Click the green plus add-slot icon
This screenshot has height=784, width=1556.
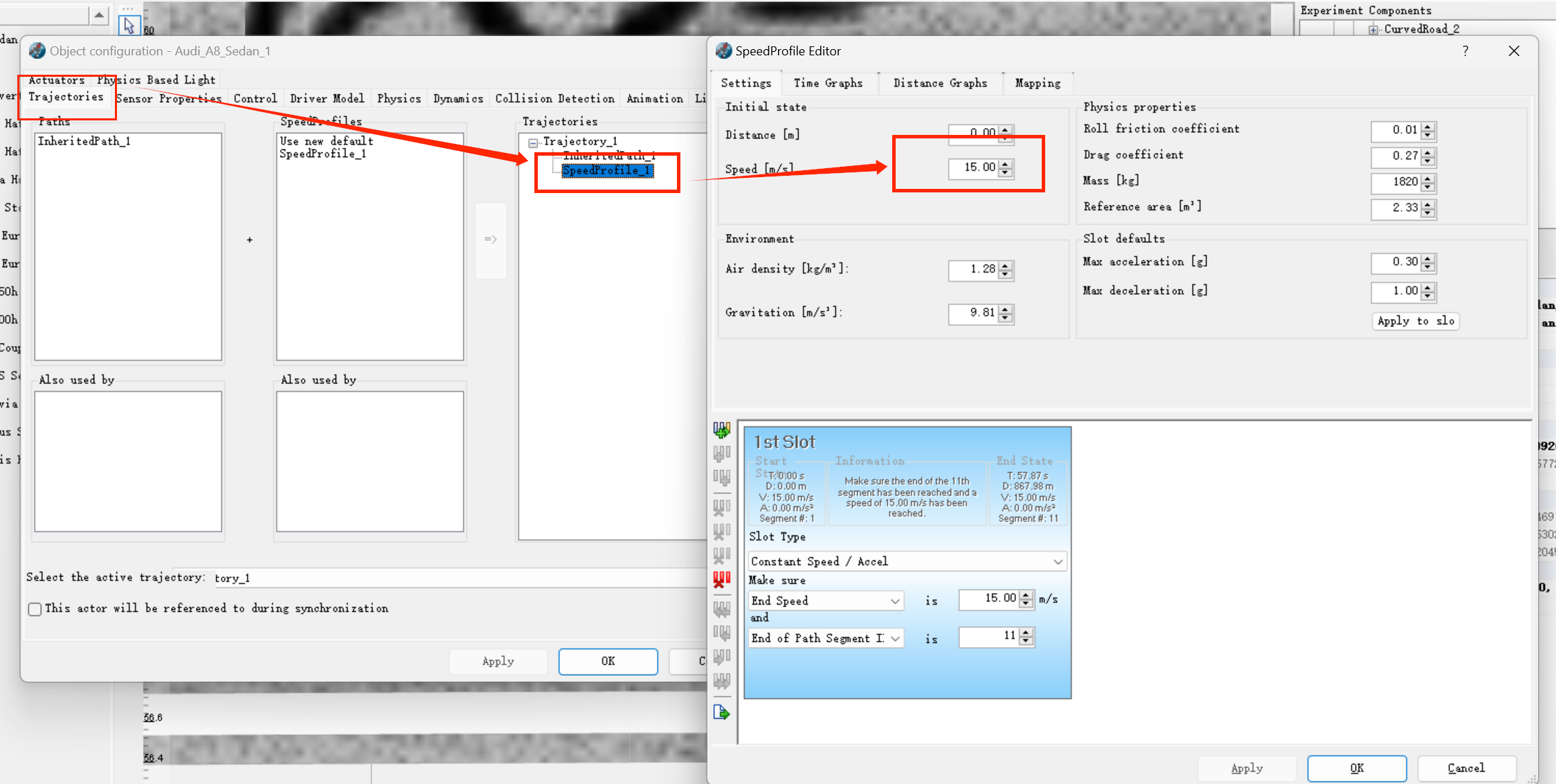pyautogui.click(x=721, y=430)
